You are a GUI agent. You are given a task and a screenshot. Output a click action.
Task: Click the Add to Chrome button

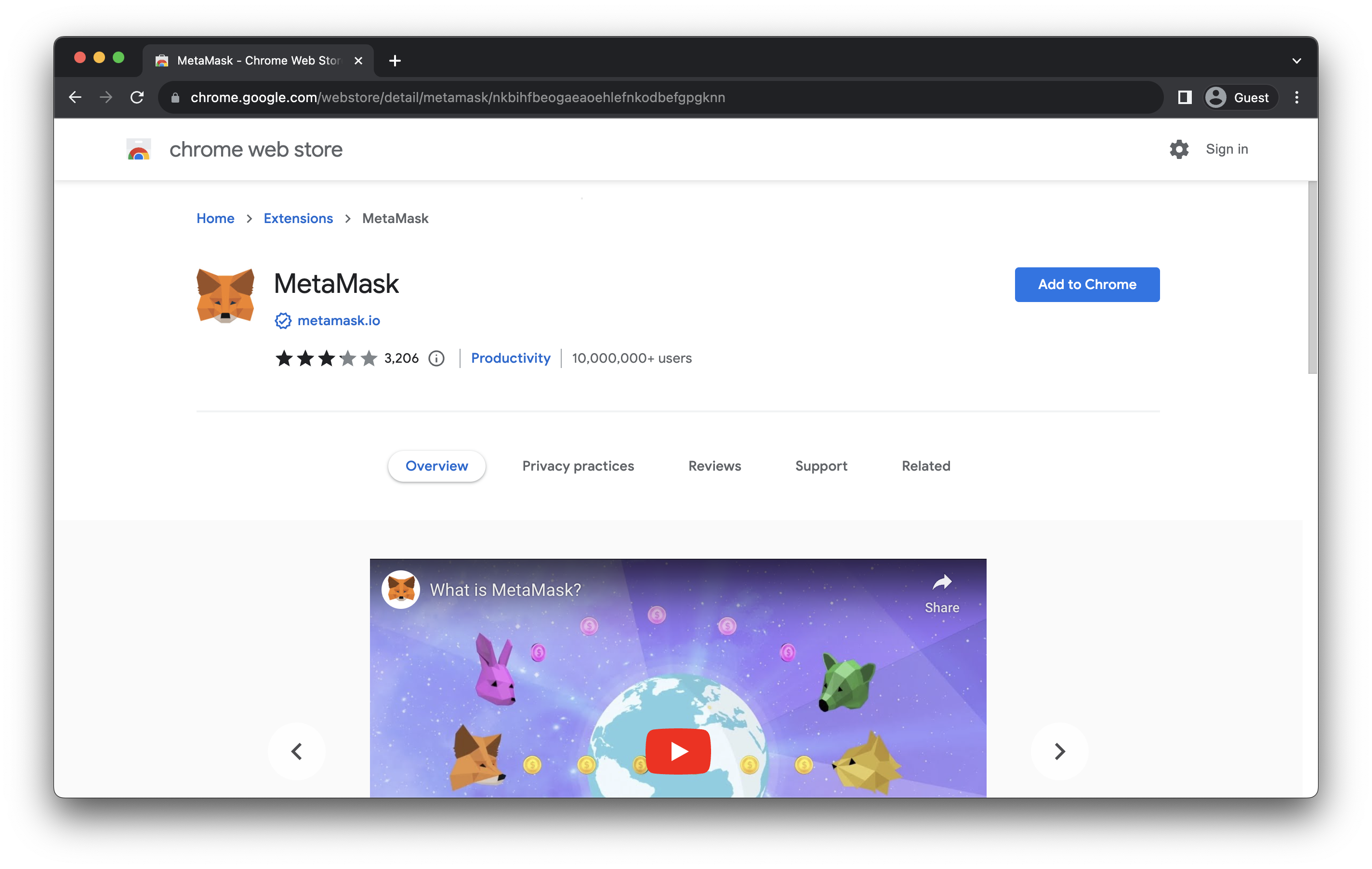(1087, 284)
